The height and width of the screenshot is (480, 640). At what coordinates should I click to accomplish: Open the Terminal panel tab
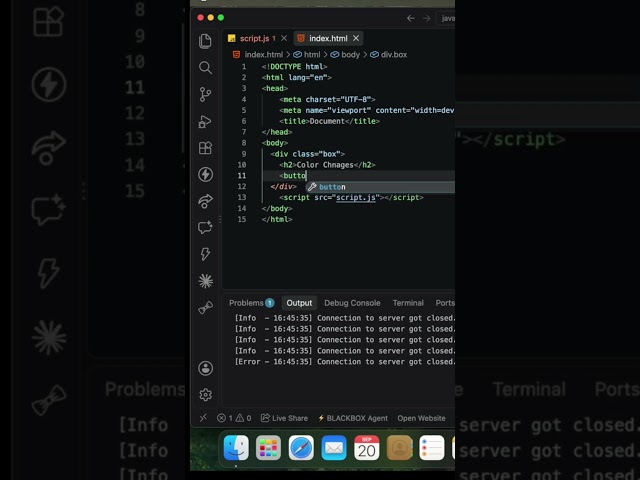(x=408, y=303)
